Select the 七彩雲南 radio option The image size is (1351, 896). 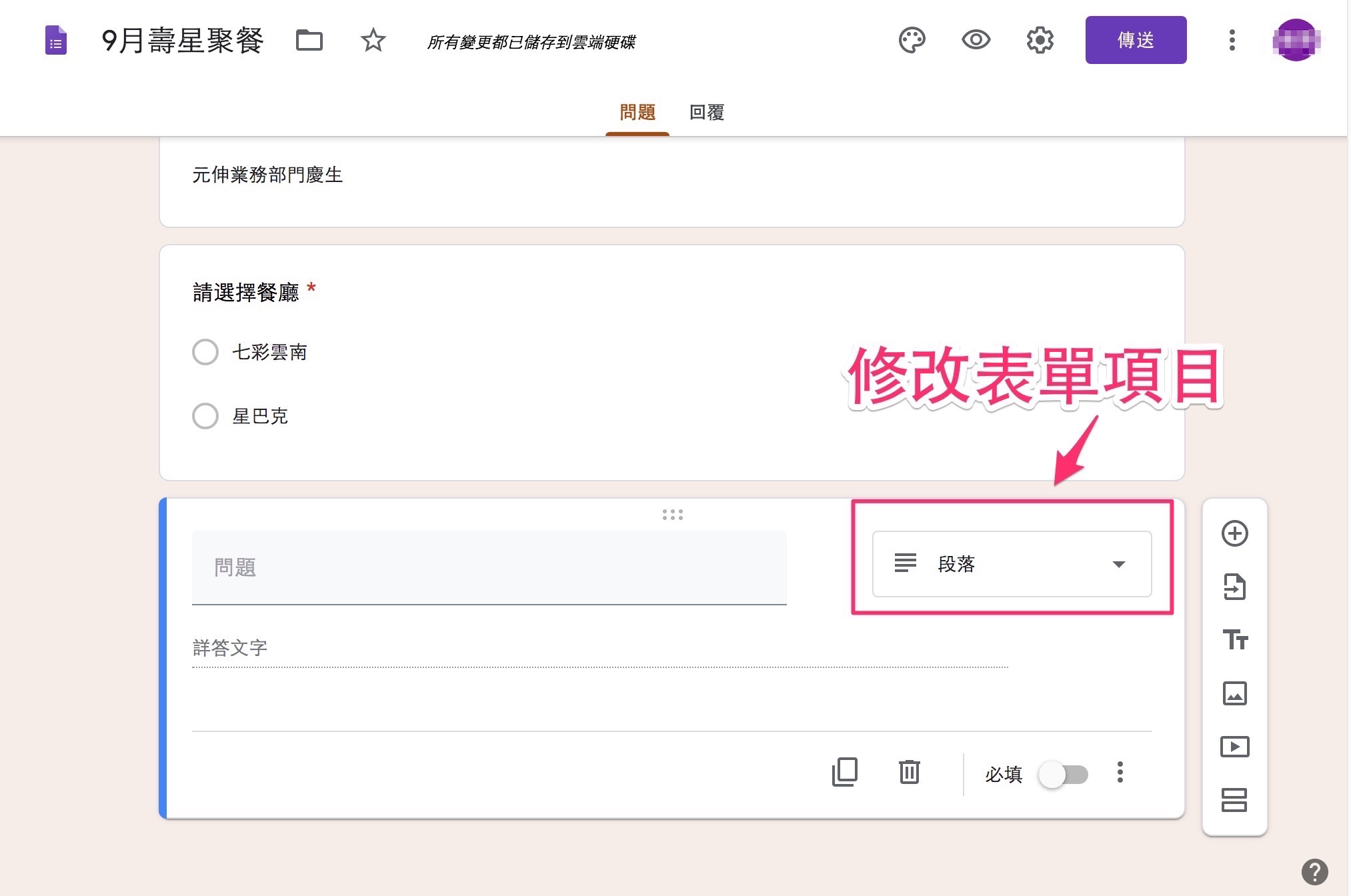point(205,352)
